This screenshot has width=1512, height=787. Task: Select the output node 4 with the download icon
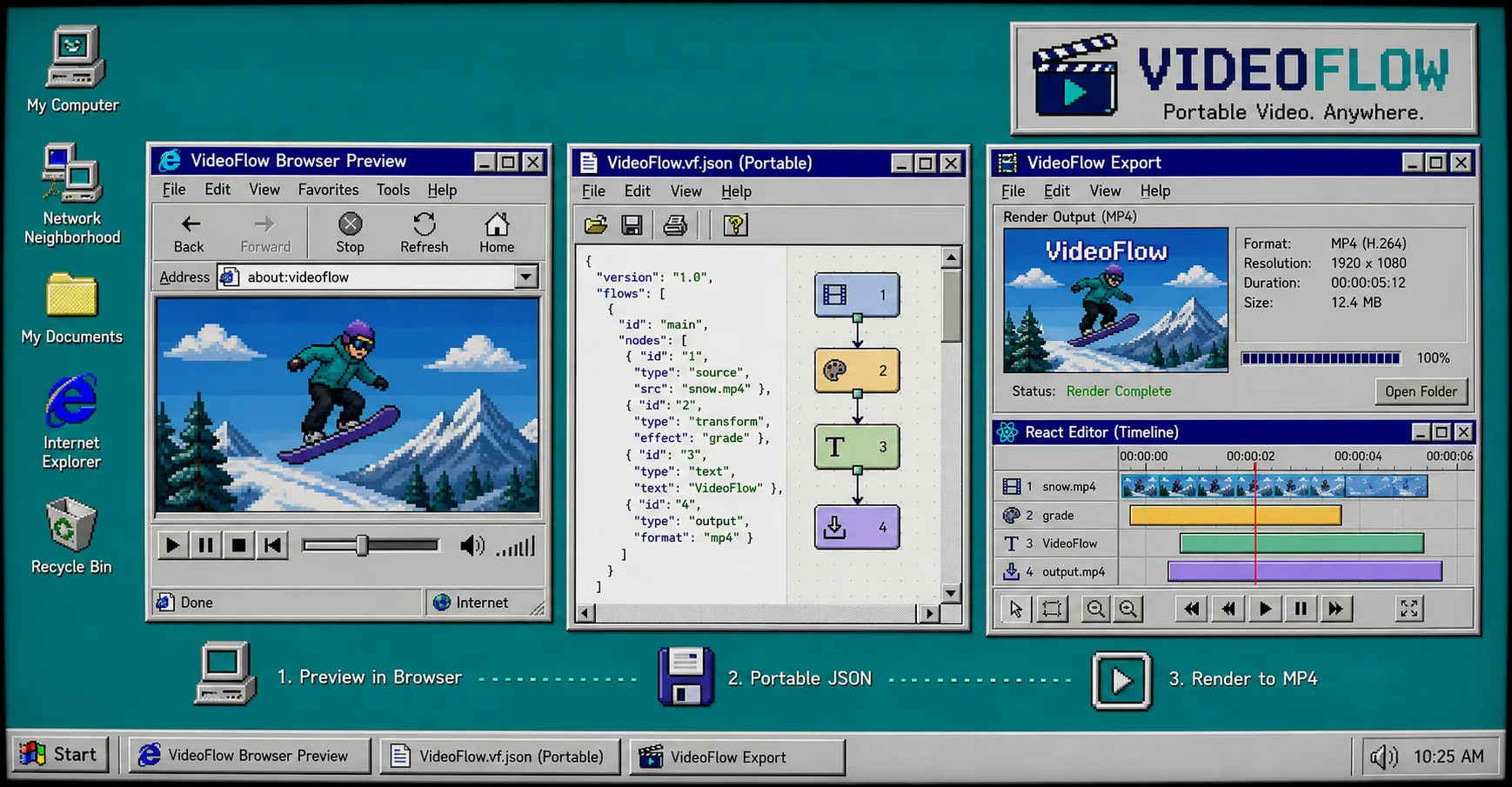coord(857,527)
